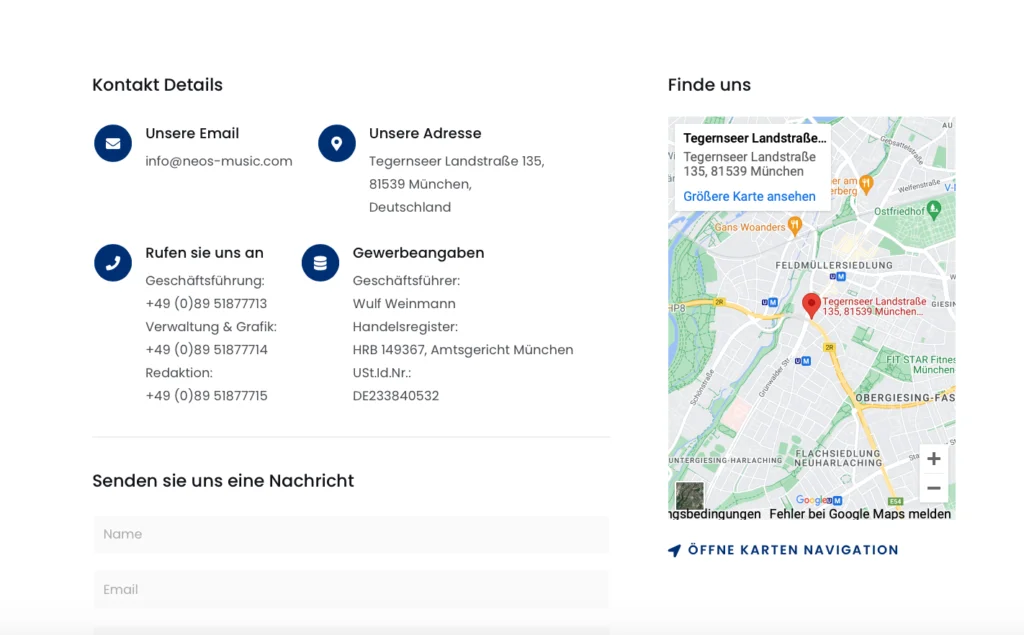1024x635 pixels.
Task: Click the envelope email icon
Action: point(113,143)
